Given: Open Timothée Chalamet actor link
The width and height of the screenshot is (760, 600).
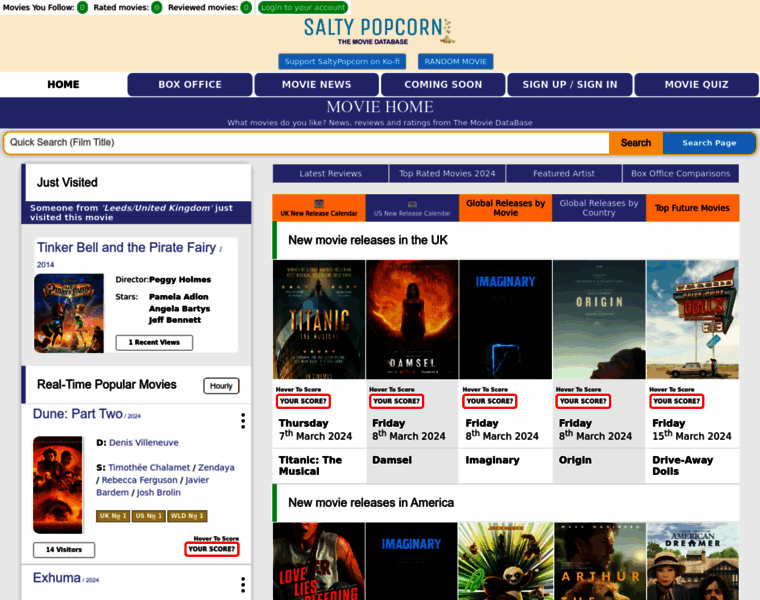Looking at the screenshot, I should (149, 467).
